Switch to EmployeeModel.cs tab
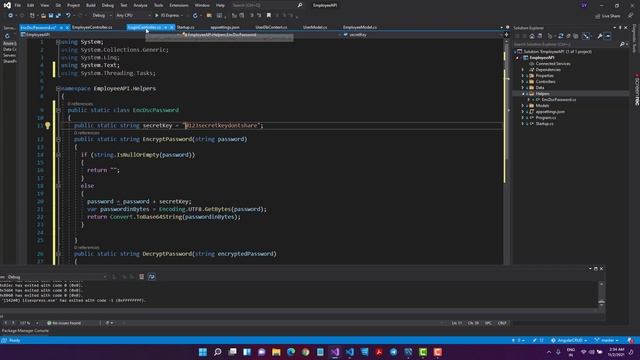 (x=360, y=27)
